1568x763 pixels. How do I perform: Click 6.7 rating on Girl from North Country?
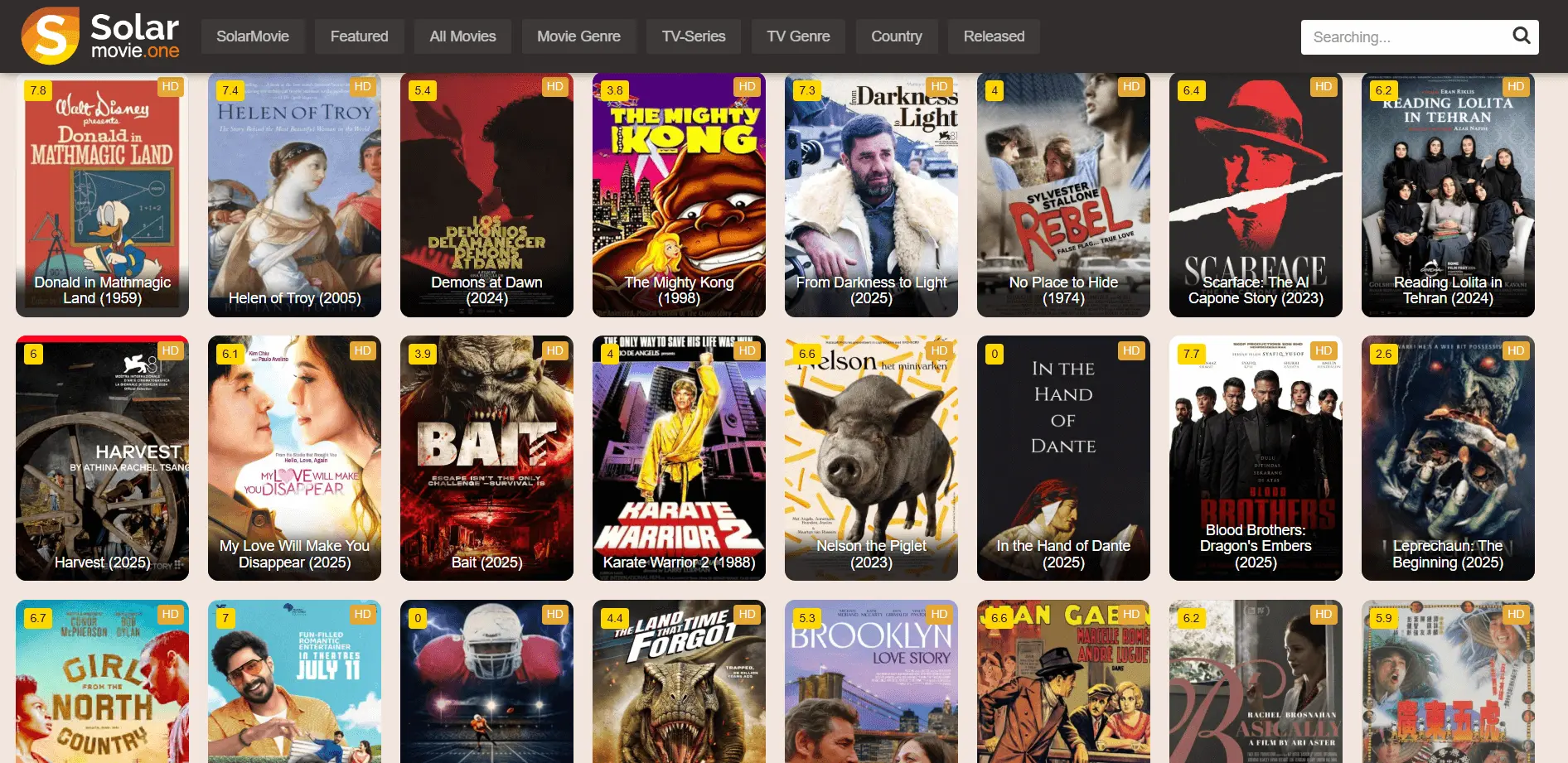click(38, 618)
